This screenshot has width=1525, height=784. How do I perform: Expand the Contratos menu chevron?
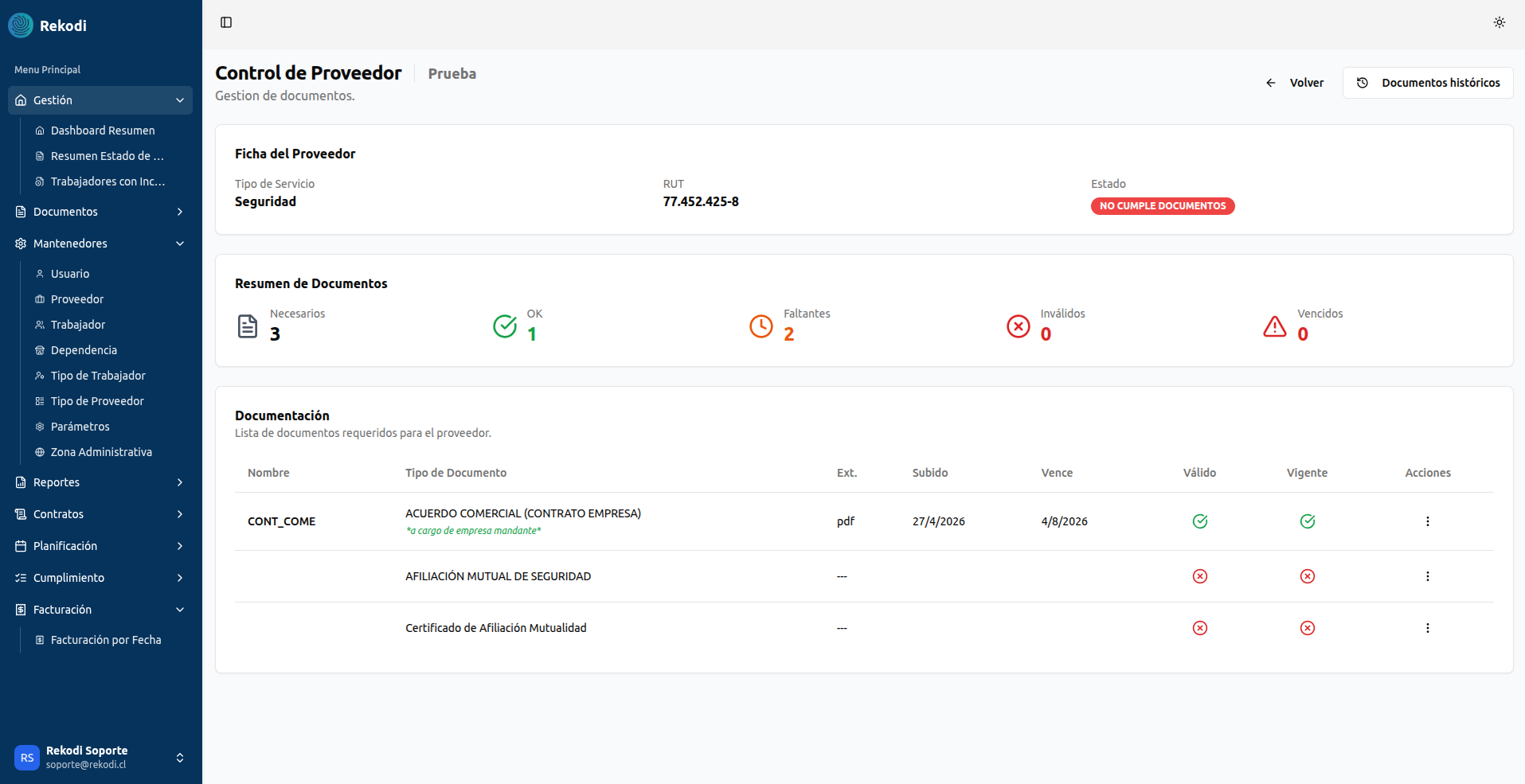coord(180,514)
